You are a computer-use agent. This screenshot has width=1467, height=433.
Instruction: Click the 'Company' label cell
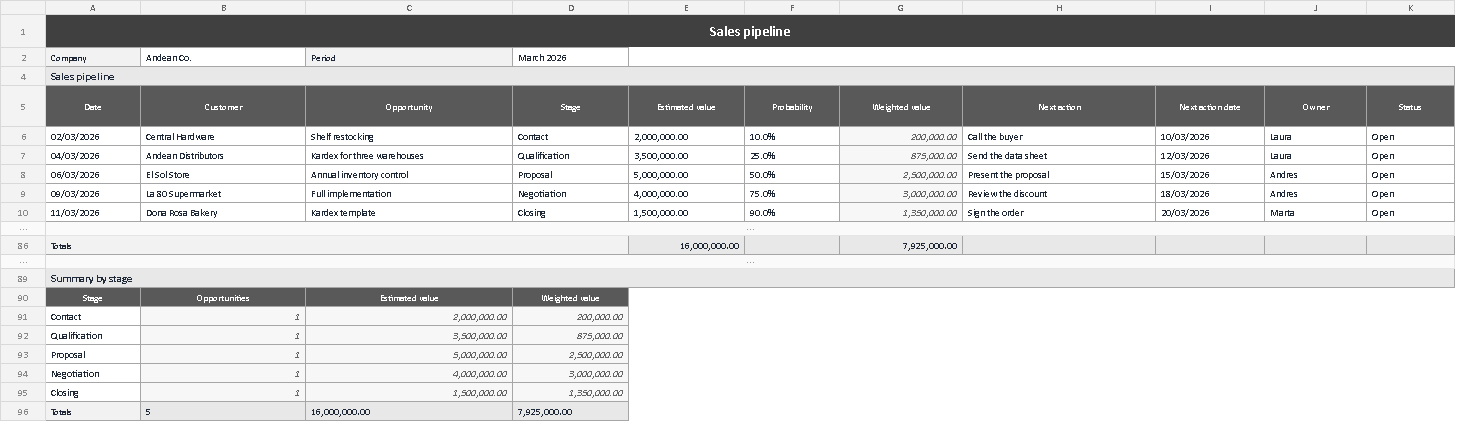tap(93, 58)
